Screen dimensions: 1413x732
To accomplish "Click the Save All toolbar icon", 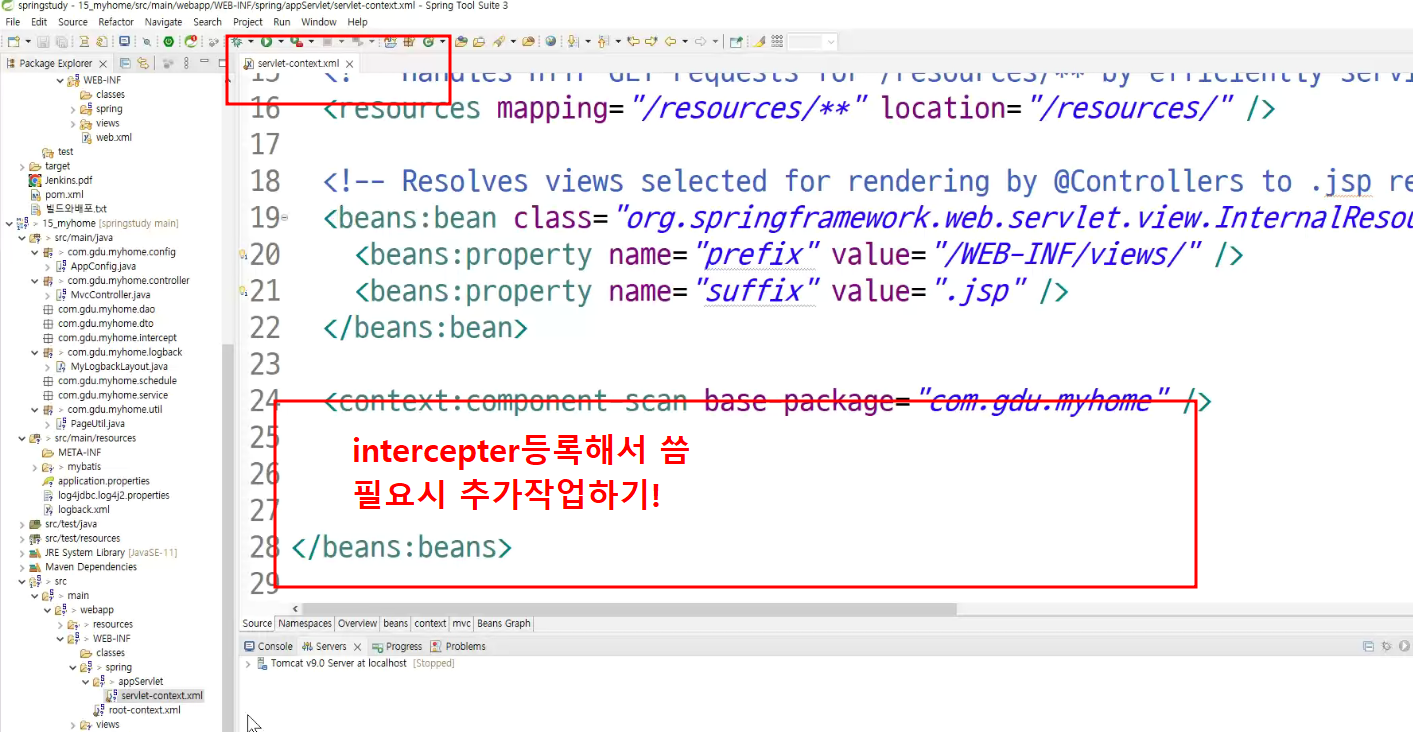I will 61,42.
